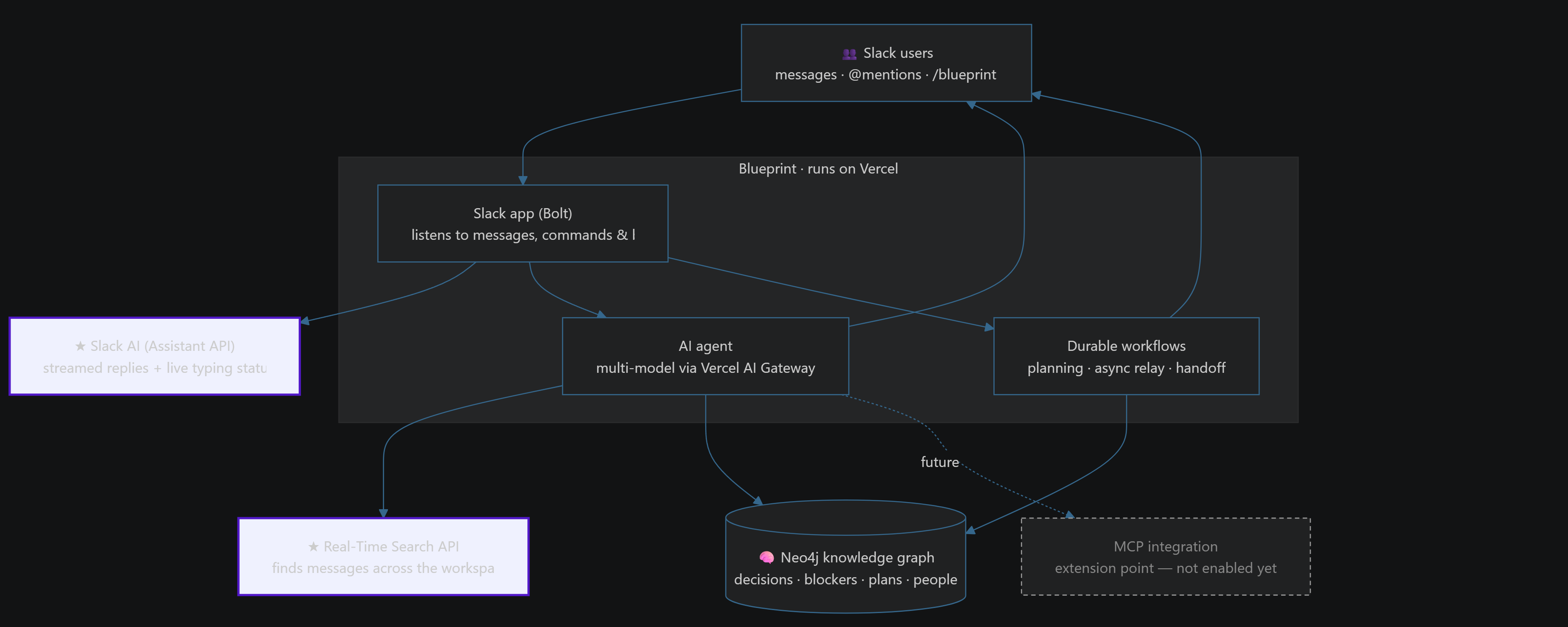Select the "Slack app (Bolt)" title
The image size is (1568, 627).
tap(523, 214)
